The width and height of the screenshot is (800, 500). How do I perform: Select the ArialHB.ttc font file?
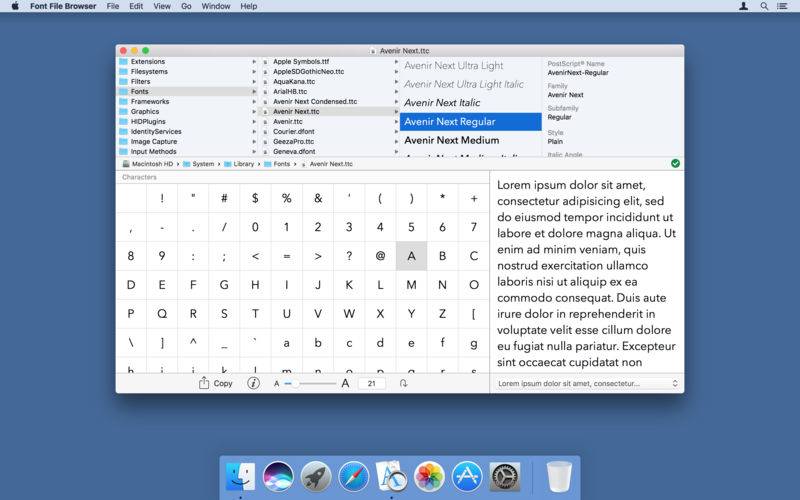290,91
